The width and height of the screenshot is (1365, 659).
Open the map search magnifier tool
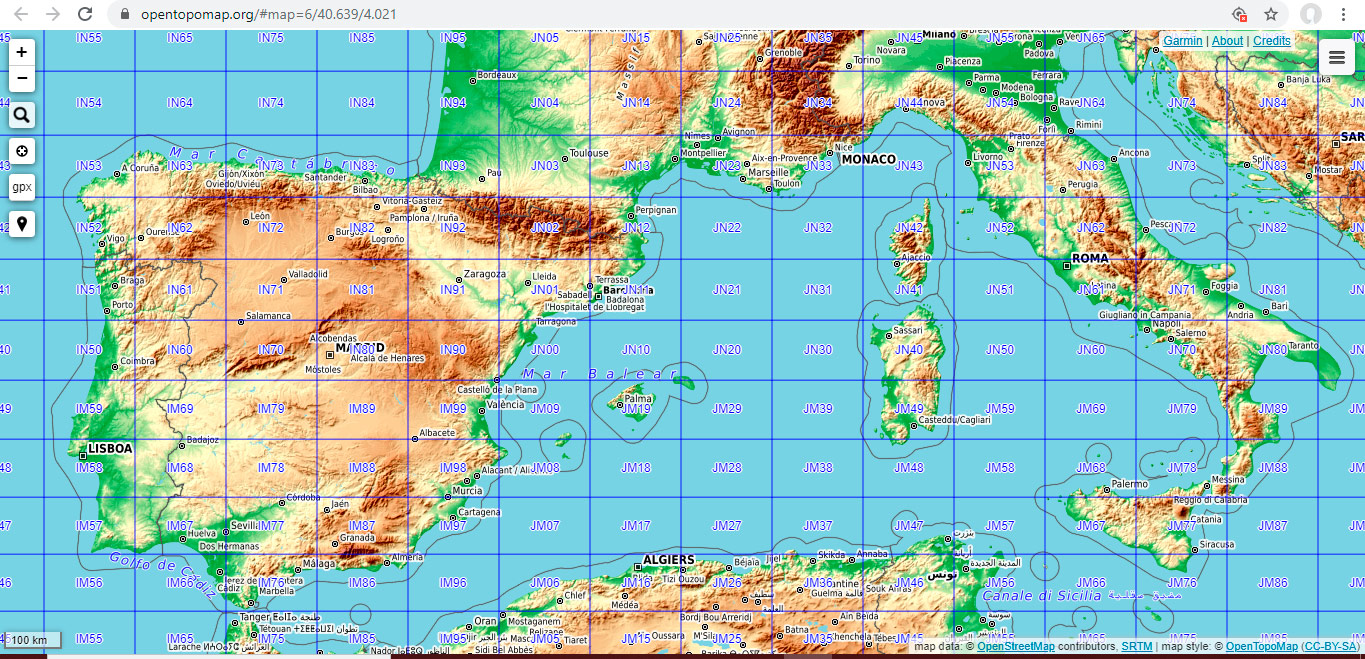22,115
